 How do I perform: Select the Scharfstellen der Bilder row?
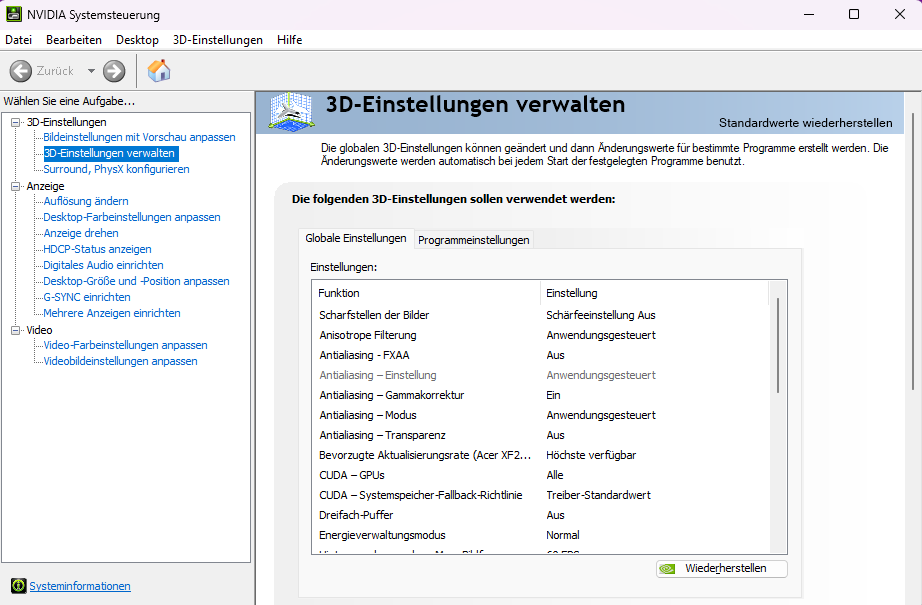coord(540,315)
